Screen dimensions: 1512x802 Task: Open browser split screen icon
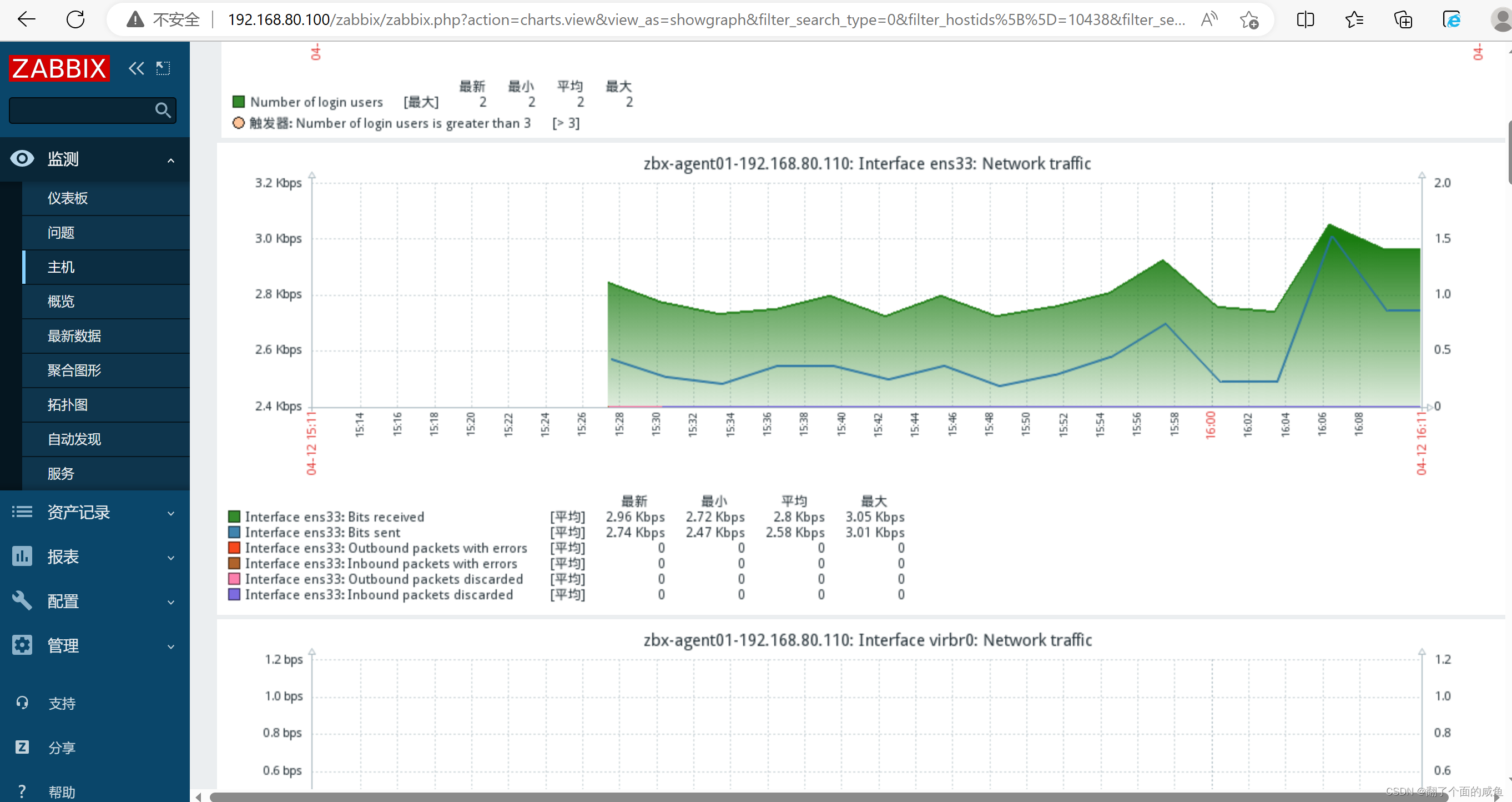(x=1305, y=20)
